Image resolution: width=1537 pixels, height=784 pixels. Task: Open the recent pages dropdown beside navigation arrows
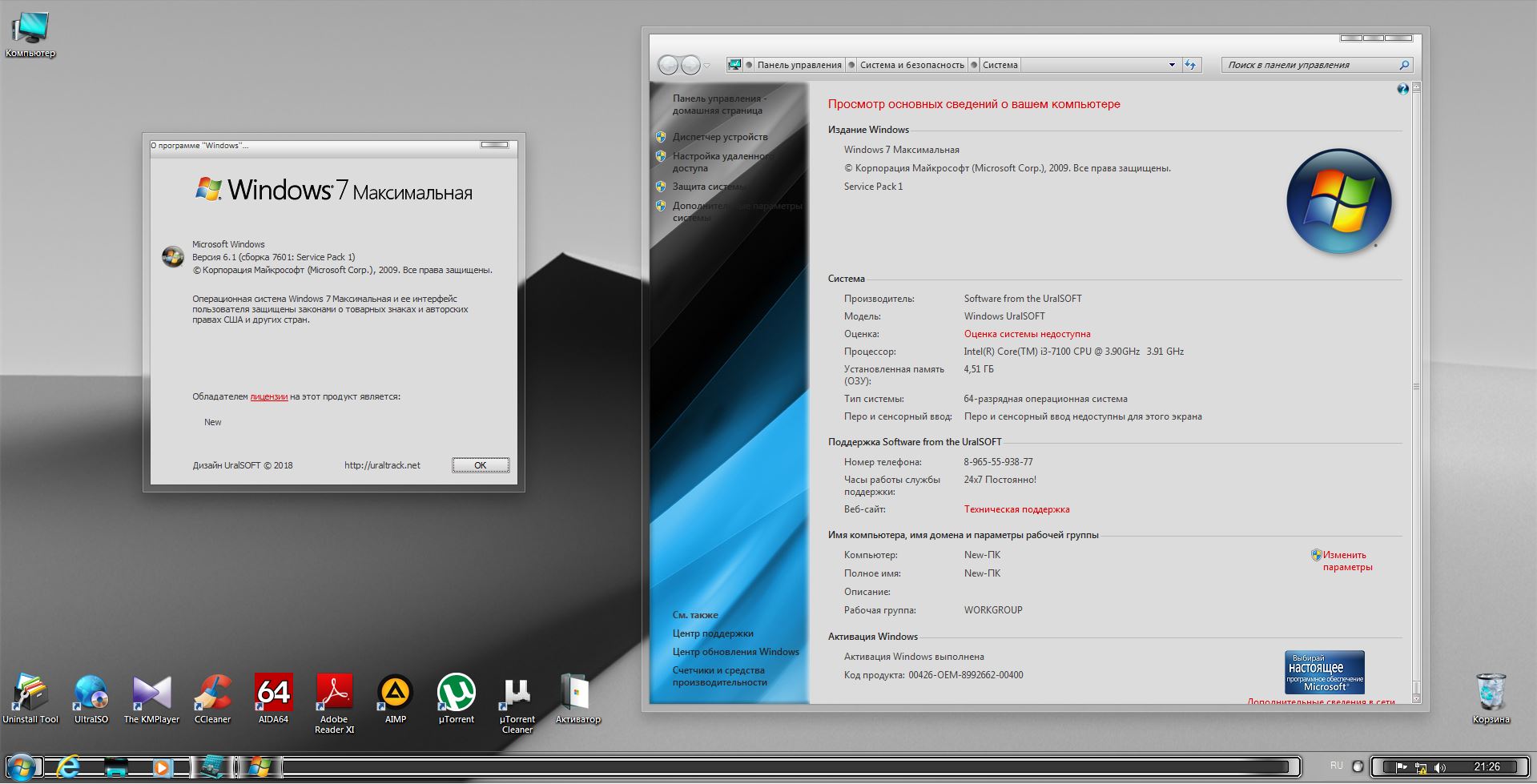coord(706,66)
